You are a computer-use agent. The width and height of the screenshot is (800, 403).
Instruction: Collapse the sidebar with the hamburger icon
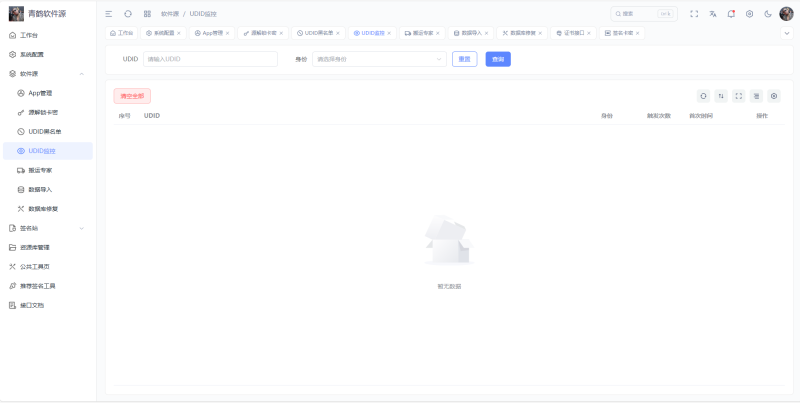109,14
